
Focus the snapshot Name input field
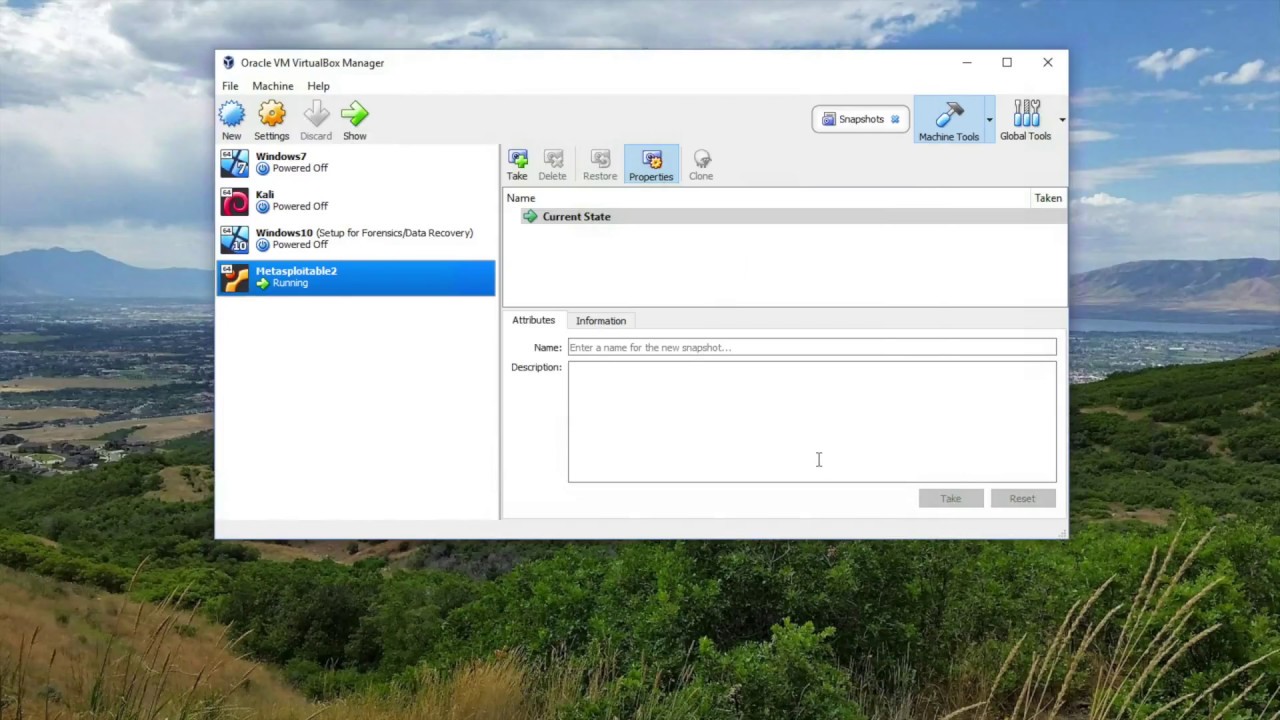point(812,347)
